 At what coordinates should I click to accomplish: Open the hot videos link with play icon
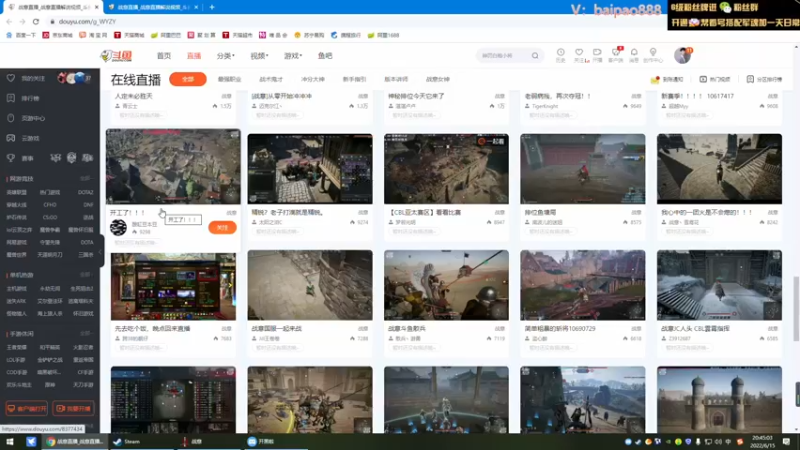[715, 79]
